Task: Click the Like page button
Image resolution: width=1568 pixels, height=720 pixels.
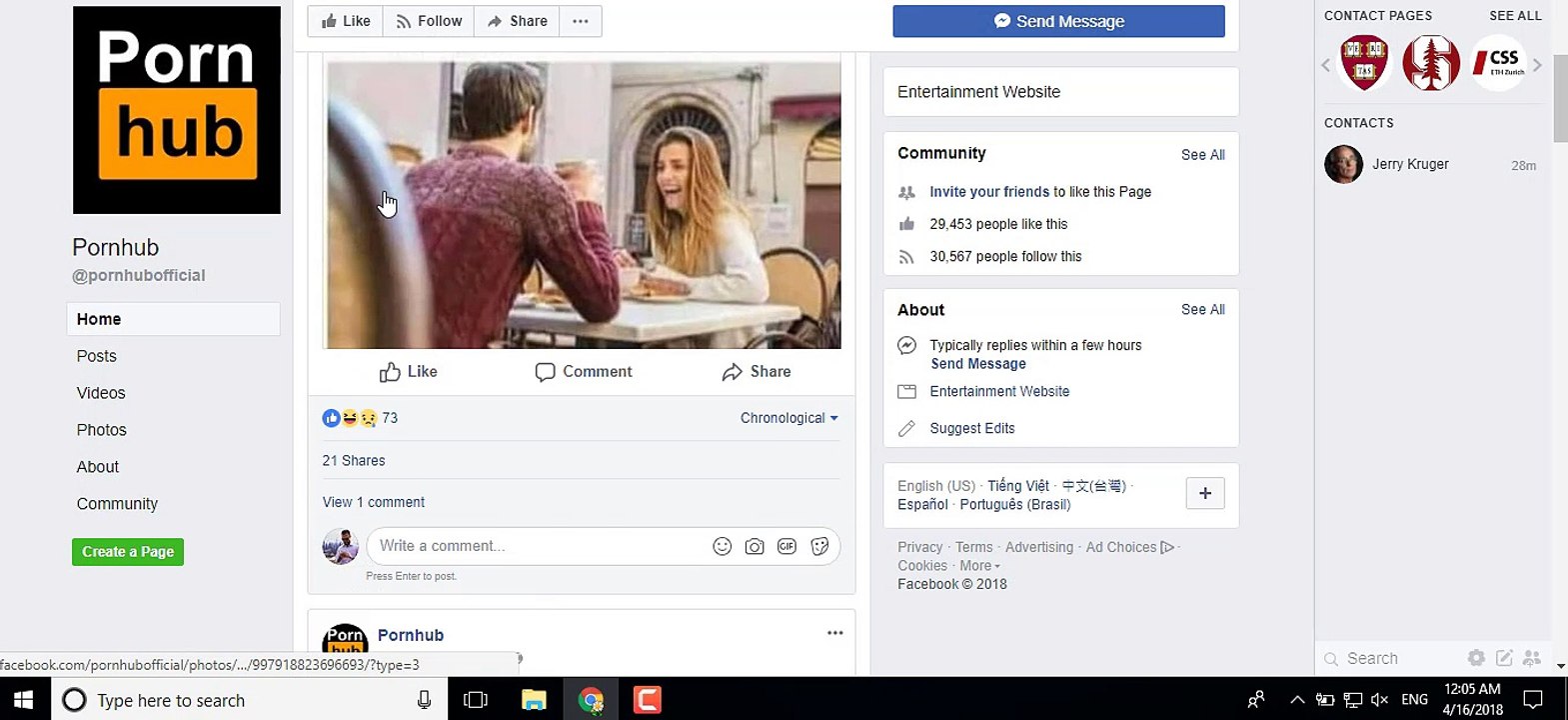Action: click(346, 21)
